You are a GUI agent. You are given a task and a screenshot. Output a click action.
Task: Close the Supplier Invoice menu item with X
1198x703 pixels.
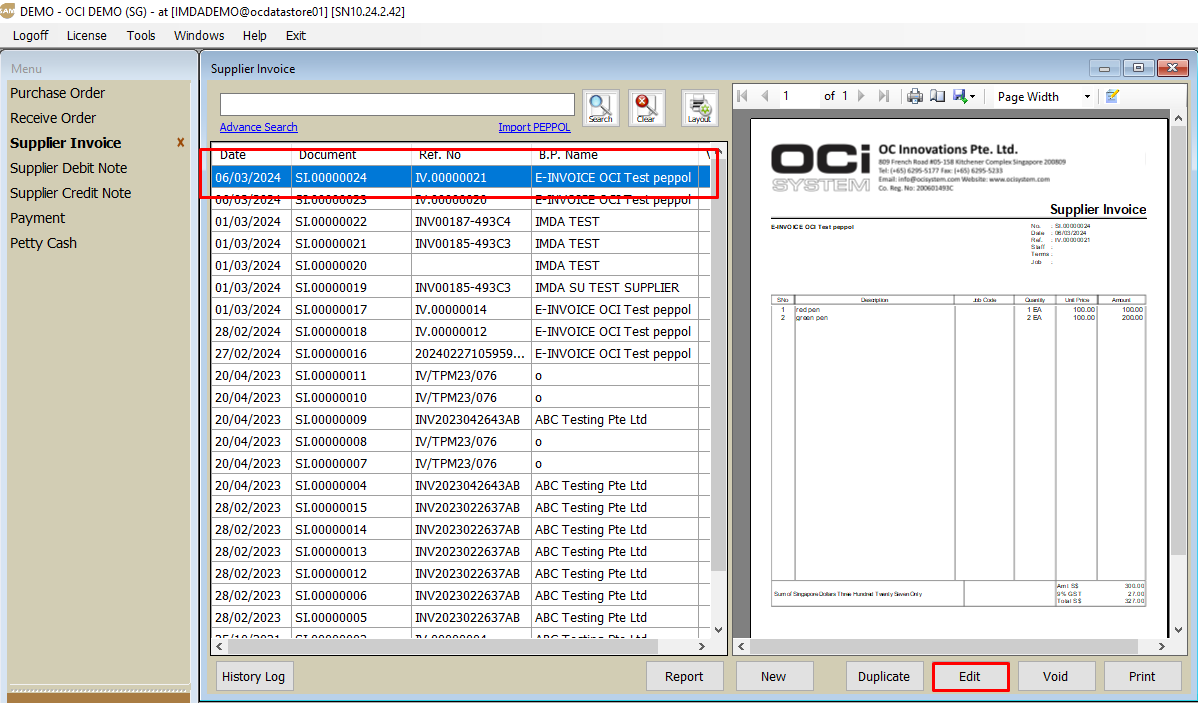[x=180, y=143]
